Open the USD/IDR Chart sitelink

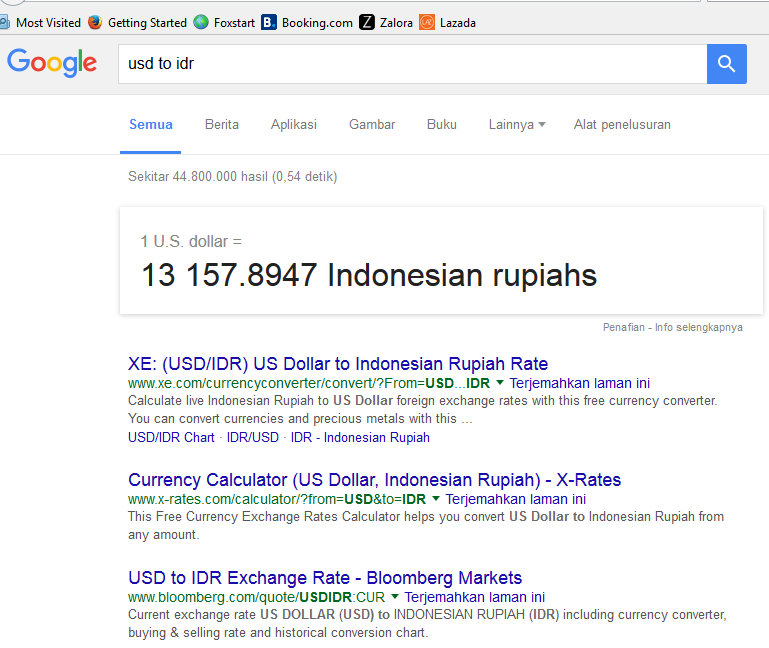coord(171,437)
